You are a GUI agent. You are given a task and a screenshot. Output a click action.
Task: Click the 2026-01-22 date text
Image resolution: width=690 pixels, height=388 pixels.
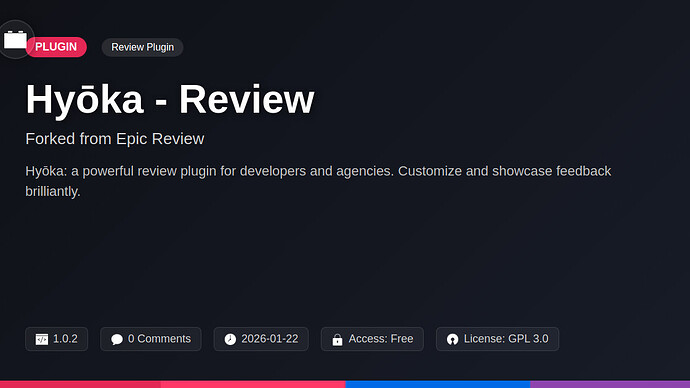[x=270, y=339]
